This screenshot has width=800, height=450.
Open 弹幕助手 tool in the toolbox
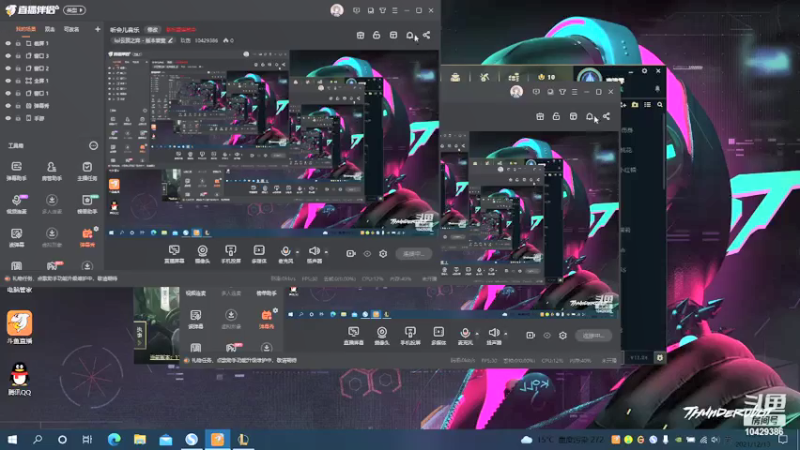[x=16, y=171]
